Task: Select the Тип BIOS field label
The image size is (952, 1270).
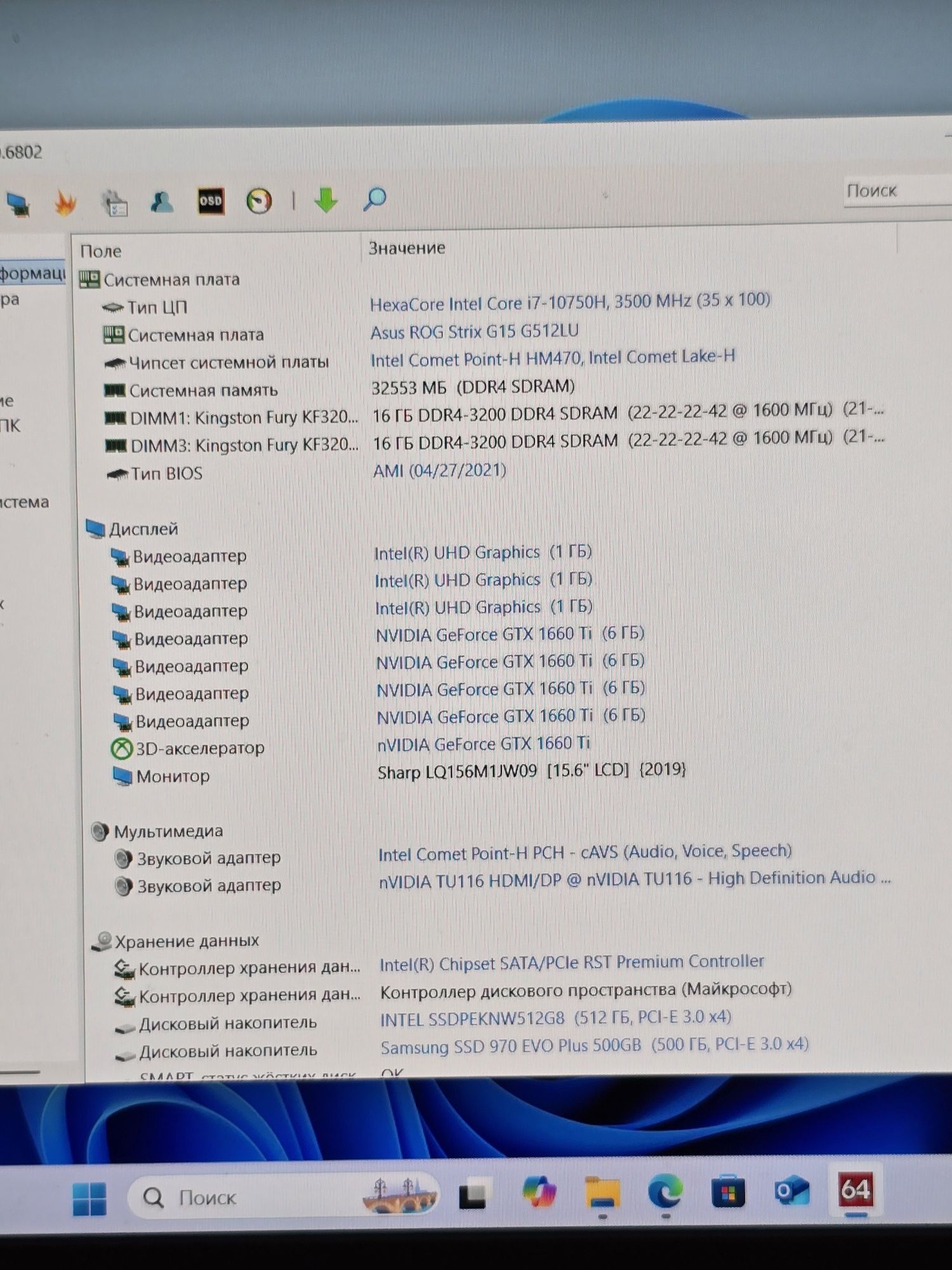Action: coord(166,474)
